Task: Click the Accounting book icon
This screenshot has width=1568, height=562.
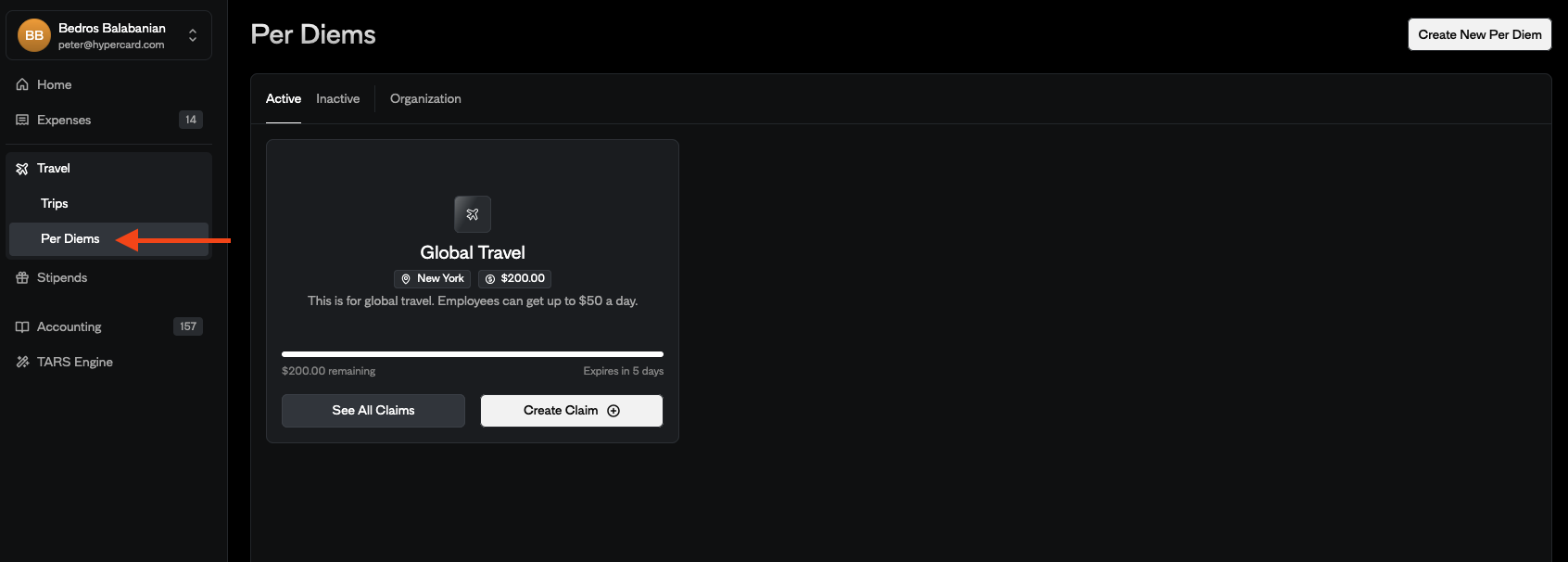Action: 22,326
